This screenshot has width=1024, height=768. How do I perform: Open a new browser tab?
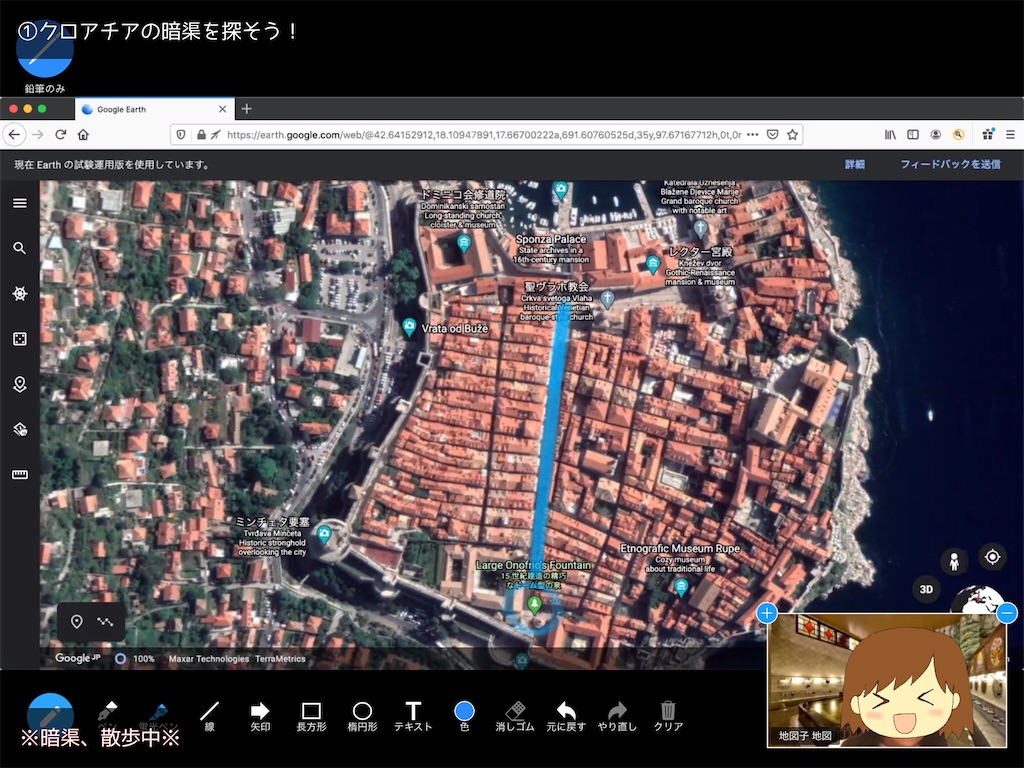[x=246, y=109]
